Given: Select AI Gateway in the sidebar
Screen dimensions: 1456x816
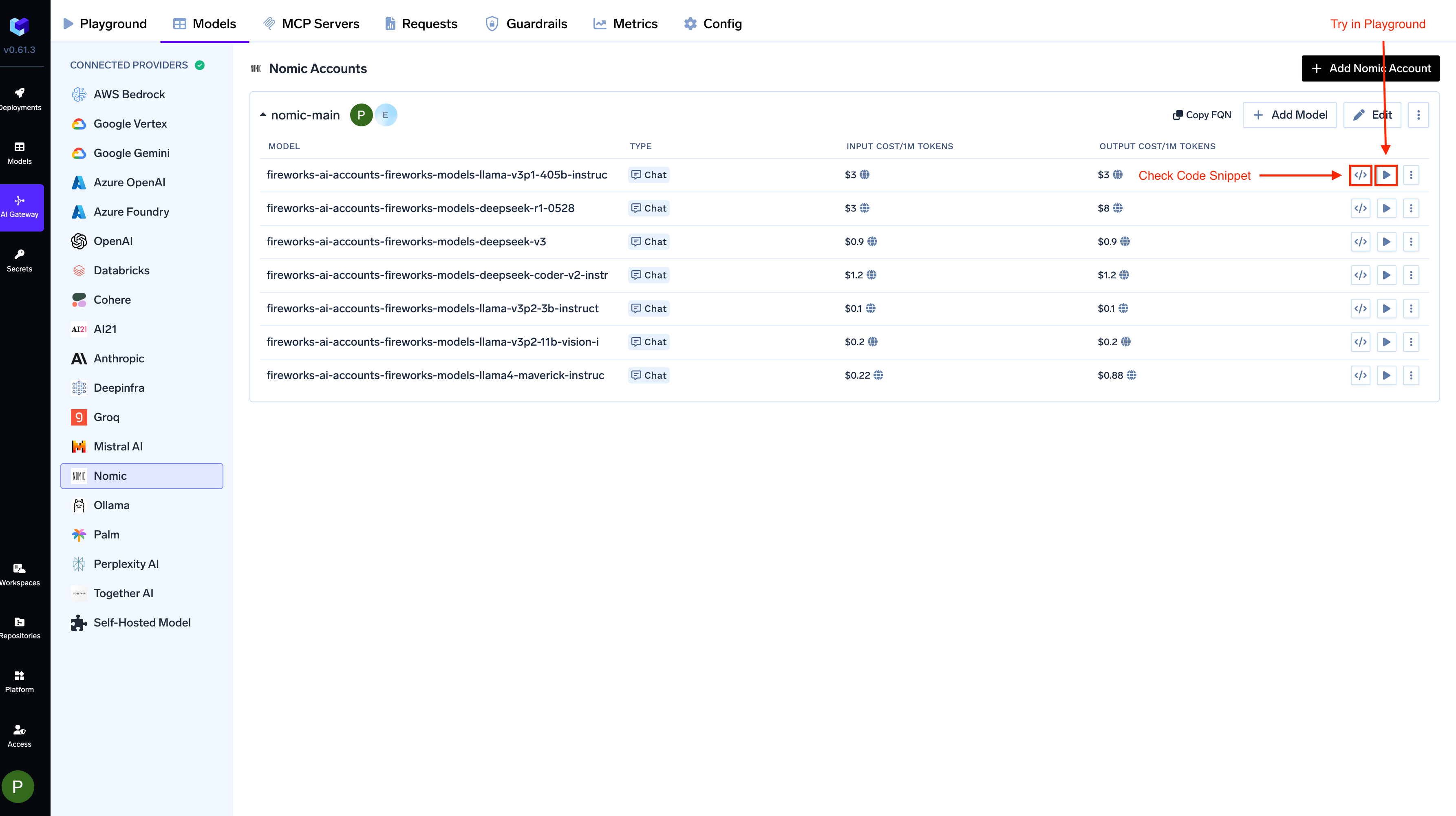Looking at the screenshot, I should click(x=20, y=207).
